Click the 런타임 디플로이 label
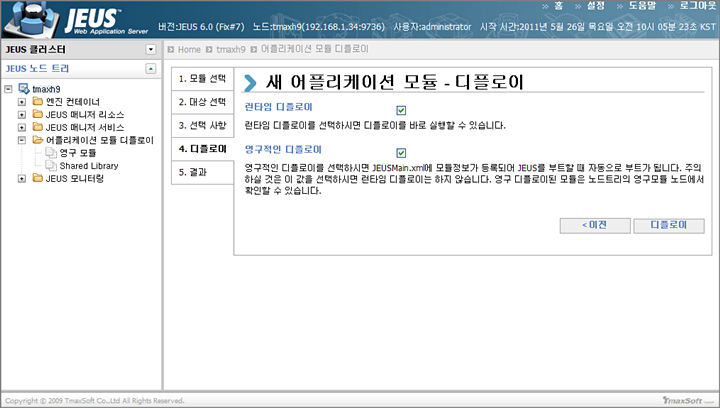This screenshot has height=408, width=720. point(278,107)
